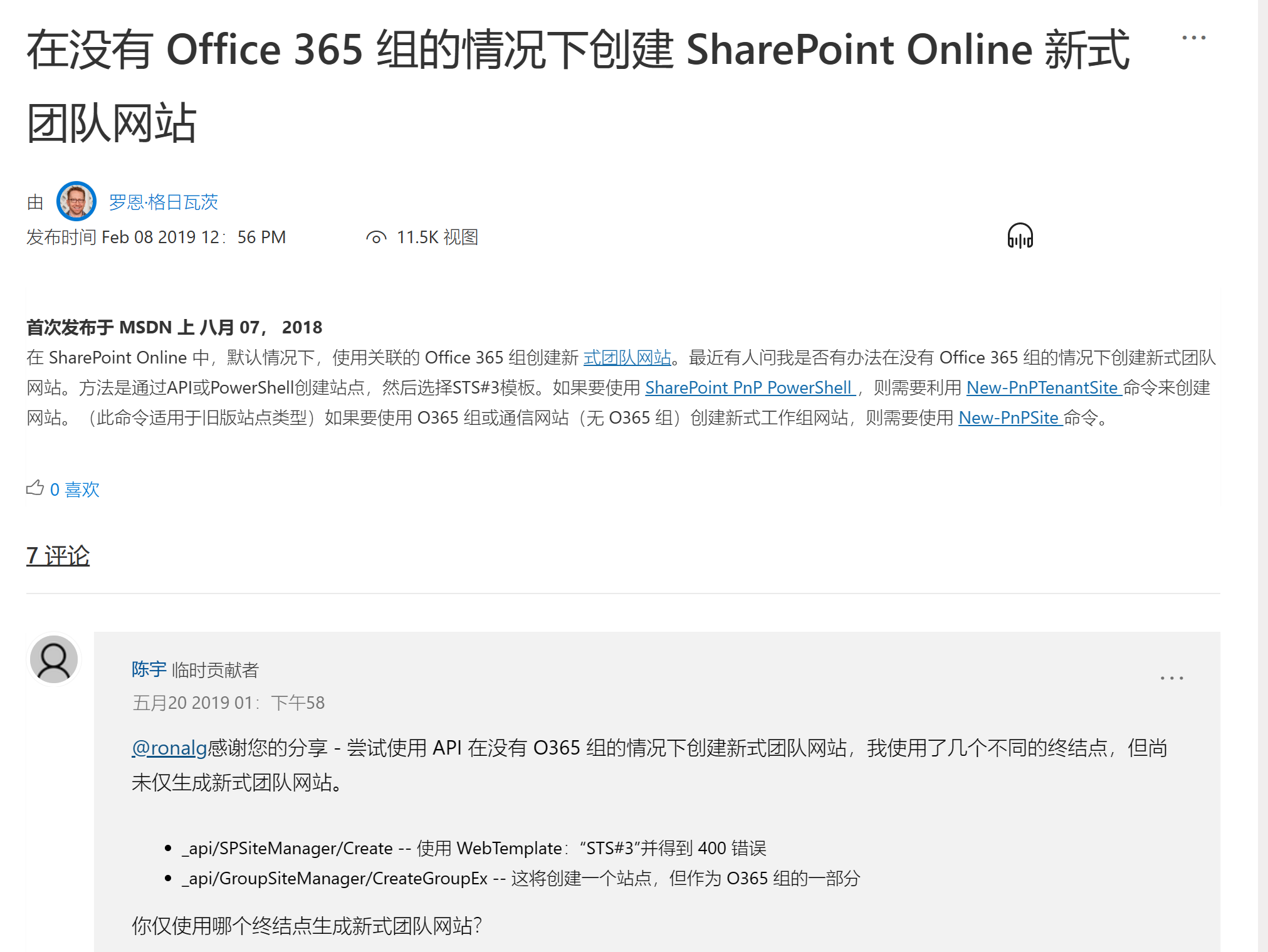
Task: Click the 临时贡献者 rank label
Action: pyautogui.click(x=215, y=670)
